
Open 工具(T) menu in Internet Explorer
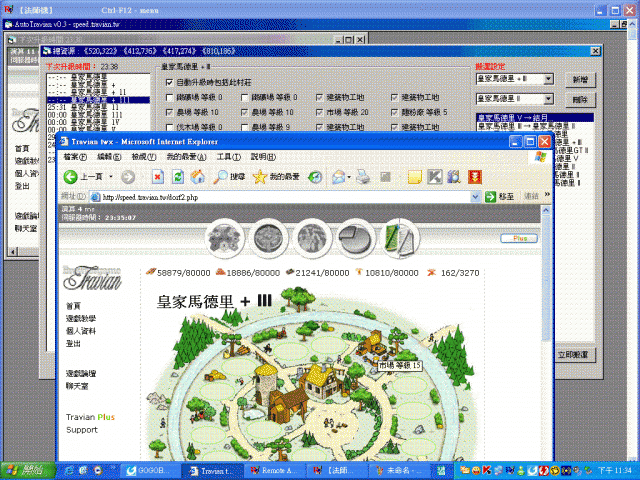(229, 157)
